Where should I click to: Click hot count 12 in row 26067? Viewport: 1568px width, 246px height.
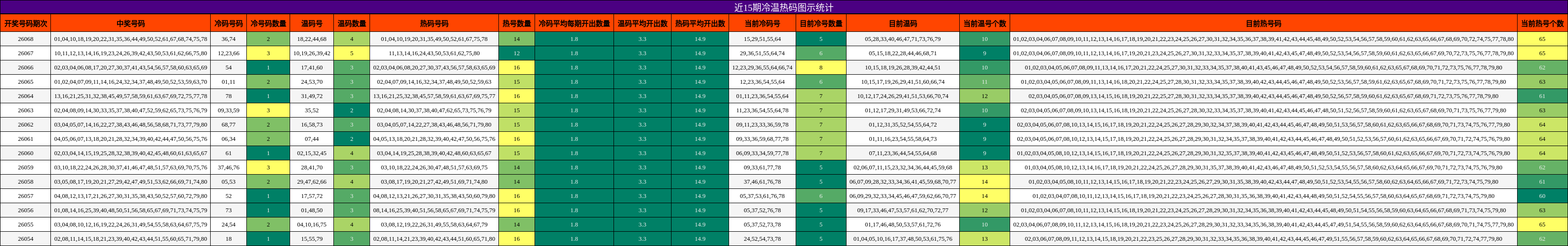click(517, 54)
